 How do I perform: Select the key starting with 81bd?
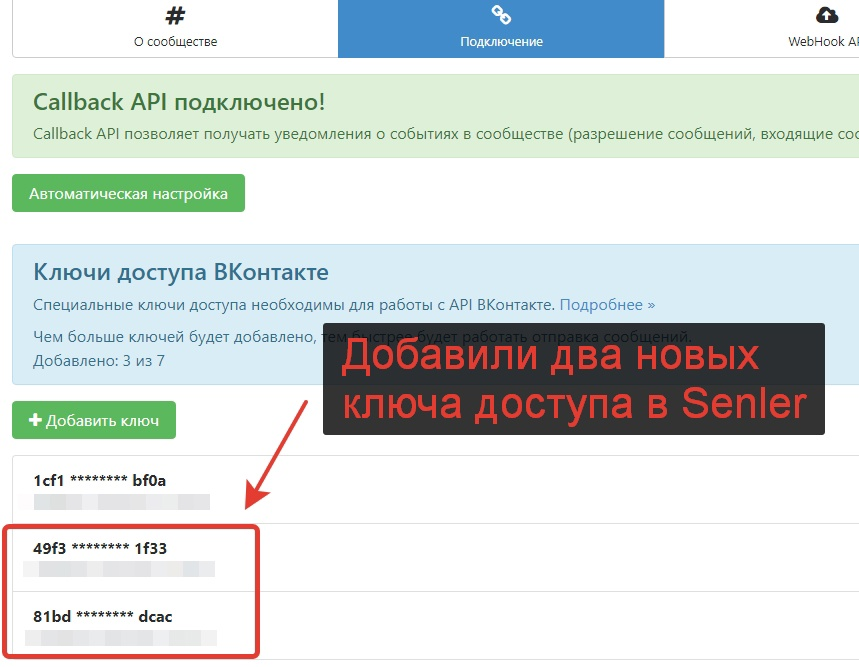pyautogui.click(x=103, y=617)
